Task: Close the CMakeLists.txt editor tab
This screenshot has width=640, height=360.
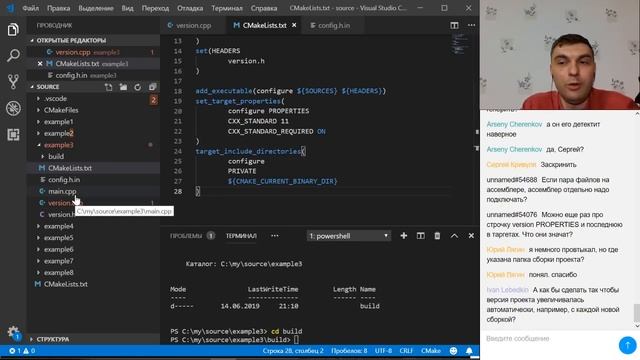Action: tap(294, 25)
